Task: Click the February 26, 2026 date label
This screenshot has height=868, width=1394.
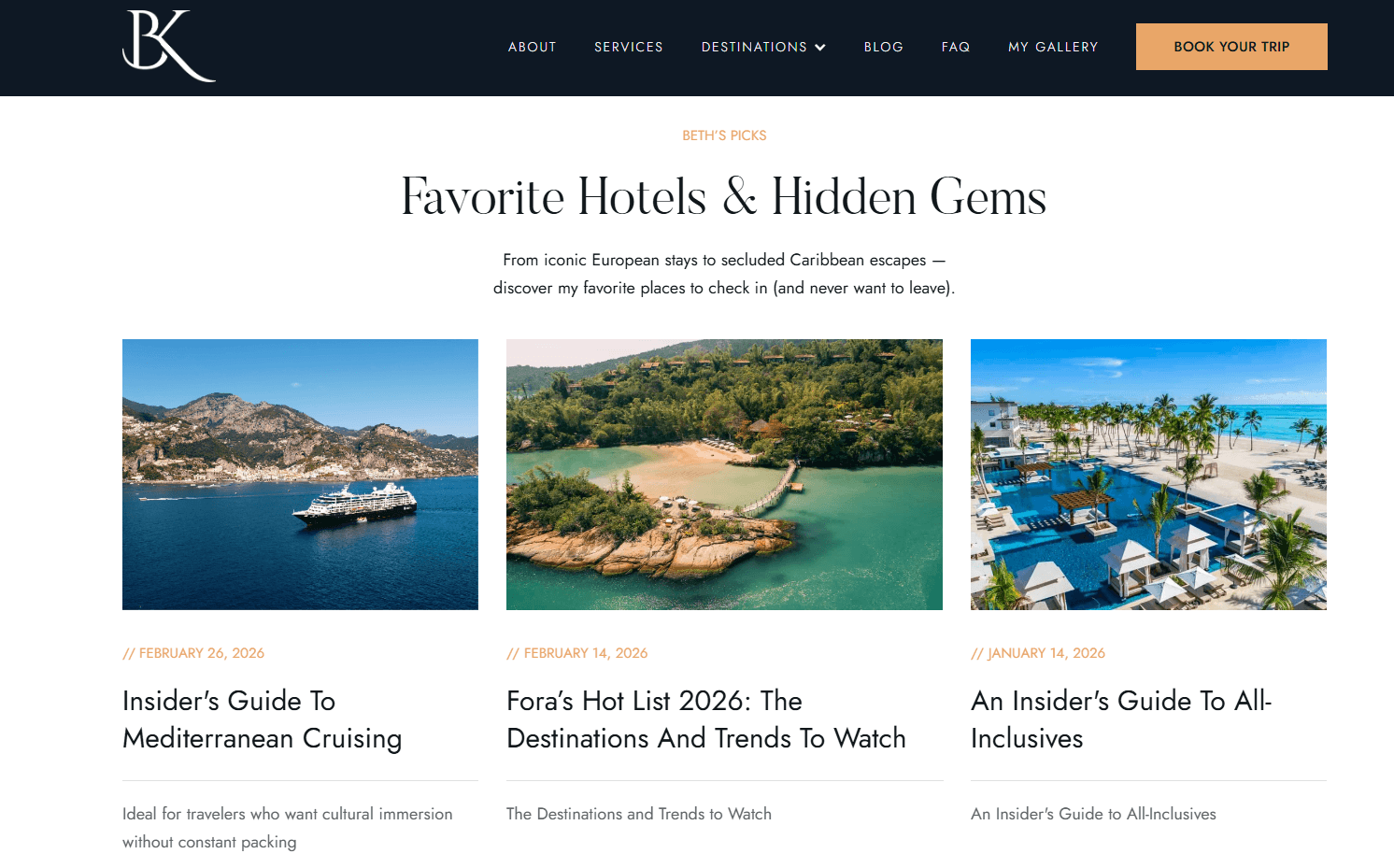Action: [193, 653]
